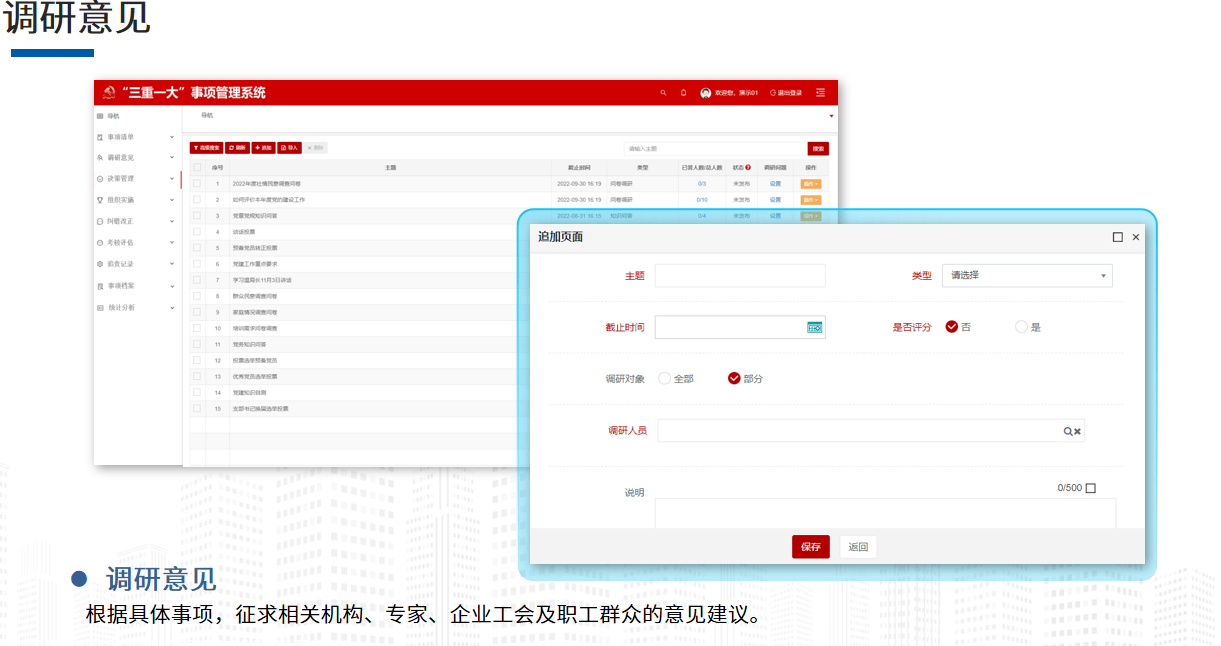Click the 纠错改正 sidebar icon
This screenshot has height=646, width=1221.
coord(100,221)
